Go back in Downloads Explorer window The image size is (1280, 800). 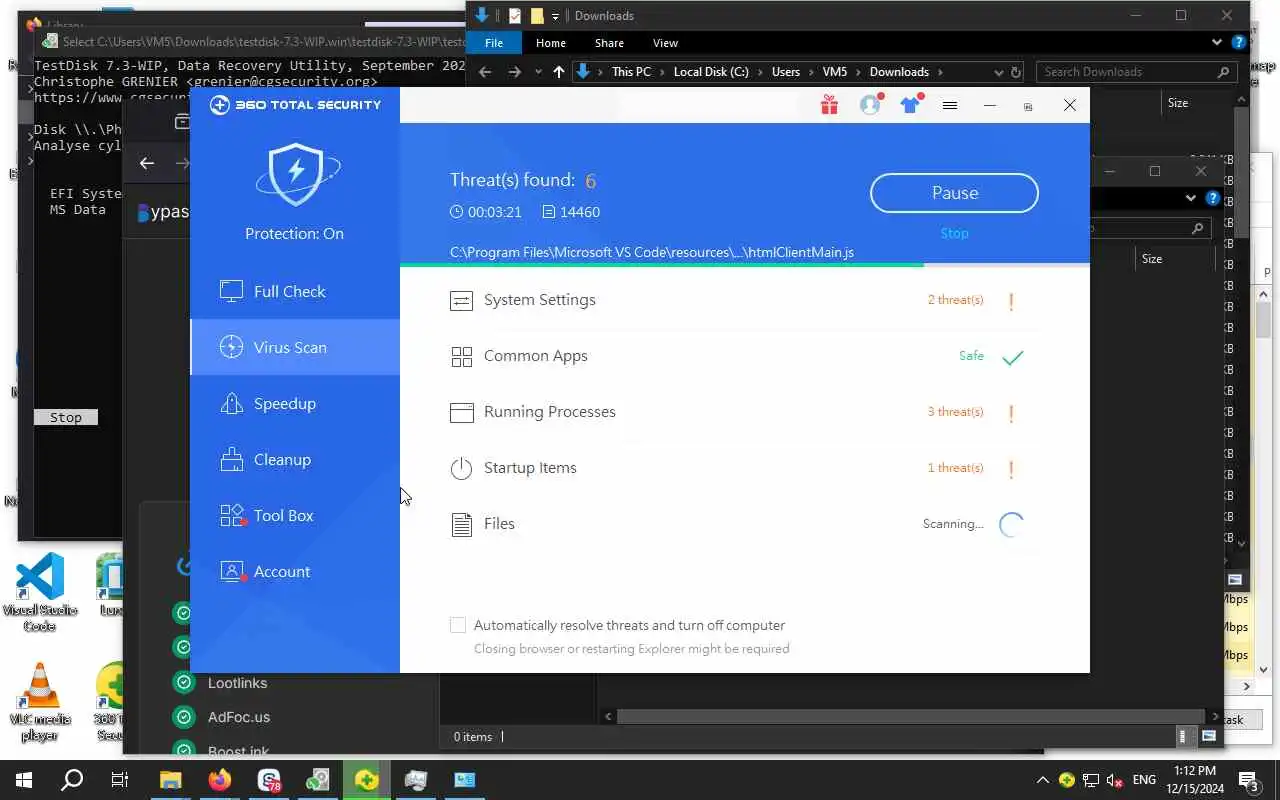(x=485, y=72)
